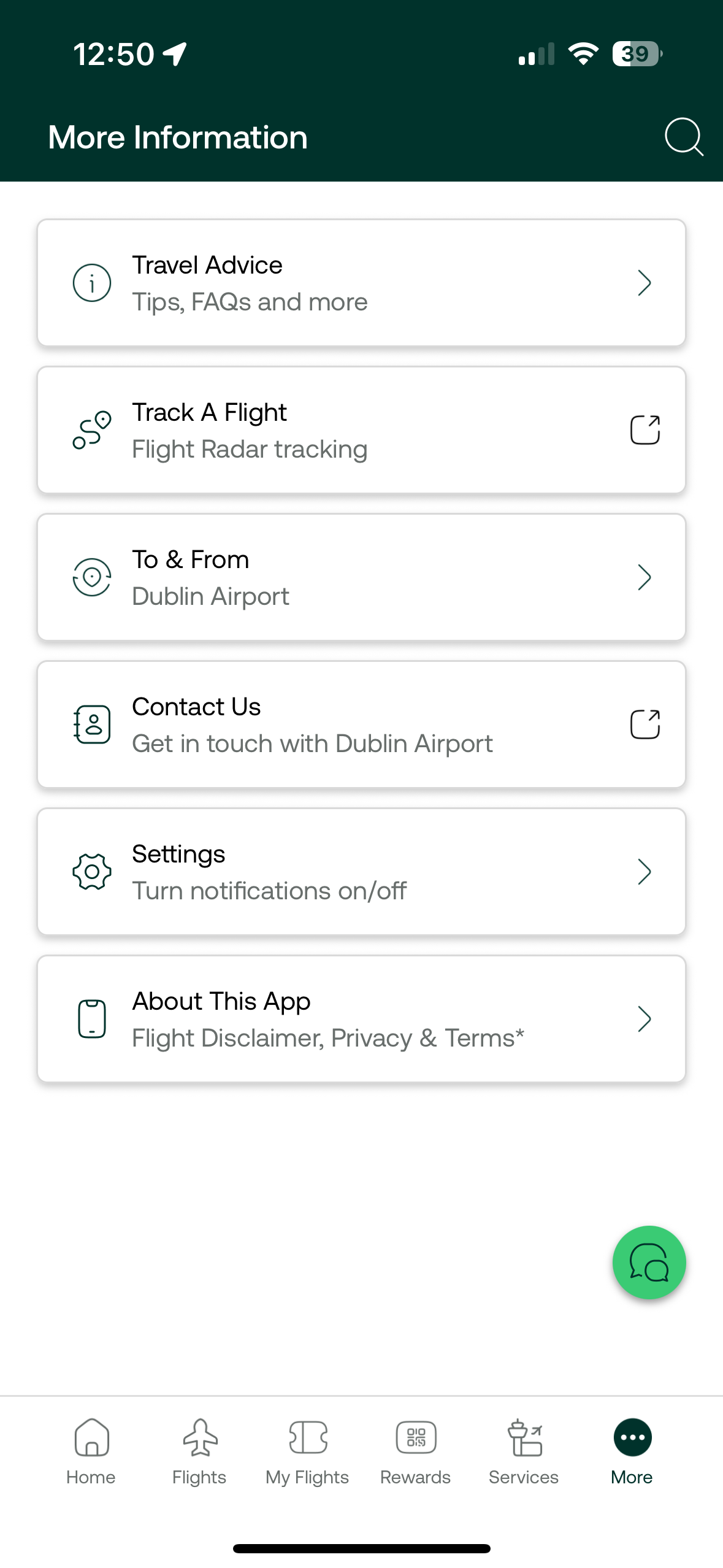
Task: Expand Travel Advice with its chevron
Action: 644,283
